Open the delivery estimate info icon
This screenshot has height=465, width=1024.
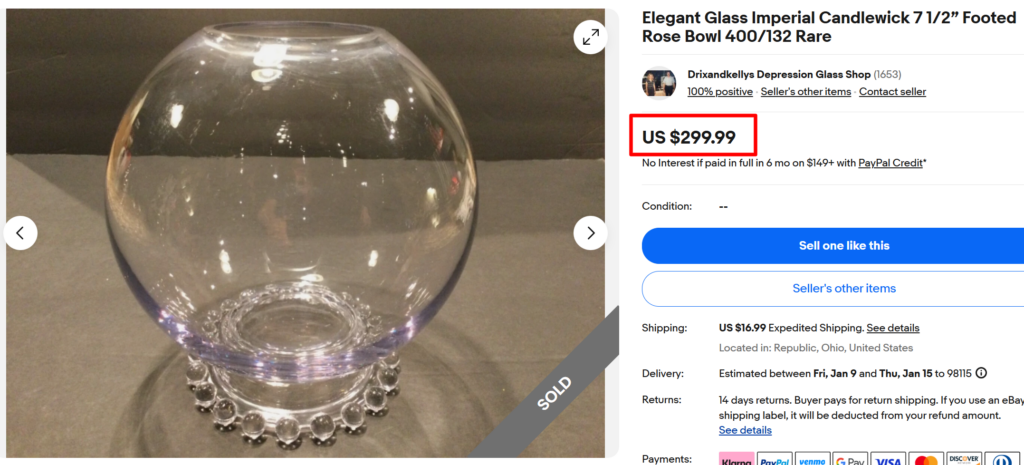981,373
